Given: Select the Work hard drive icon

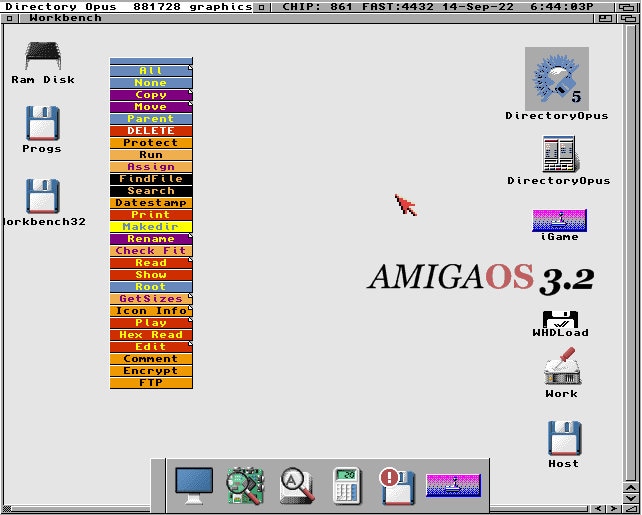Looking at the screenshot, I should 562,366.
